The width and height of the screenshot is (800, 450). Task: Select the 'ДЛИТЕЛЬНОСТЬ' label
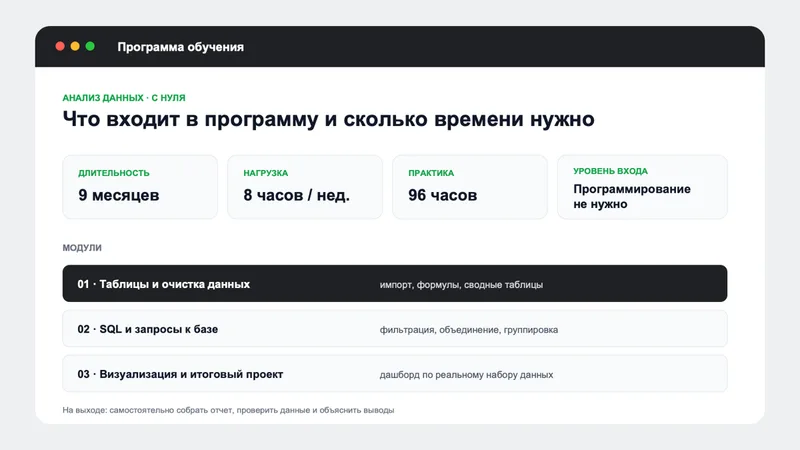114,173
